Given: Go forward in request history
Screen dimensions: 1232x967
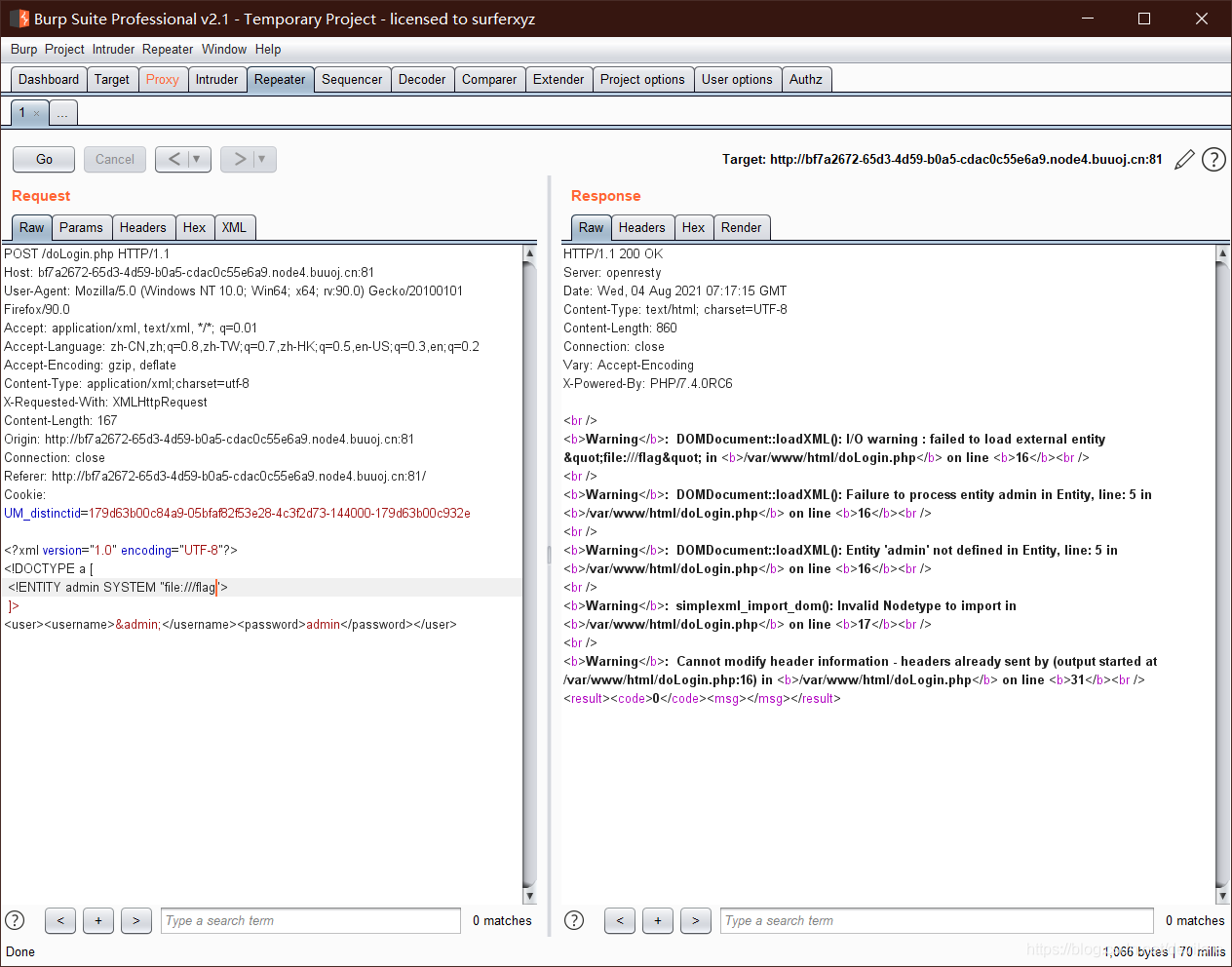Looking at the screenshot, I should point(239,159).
